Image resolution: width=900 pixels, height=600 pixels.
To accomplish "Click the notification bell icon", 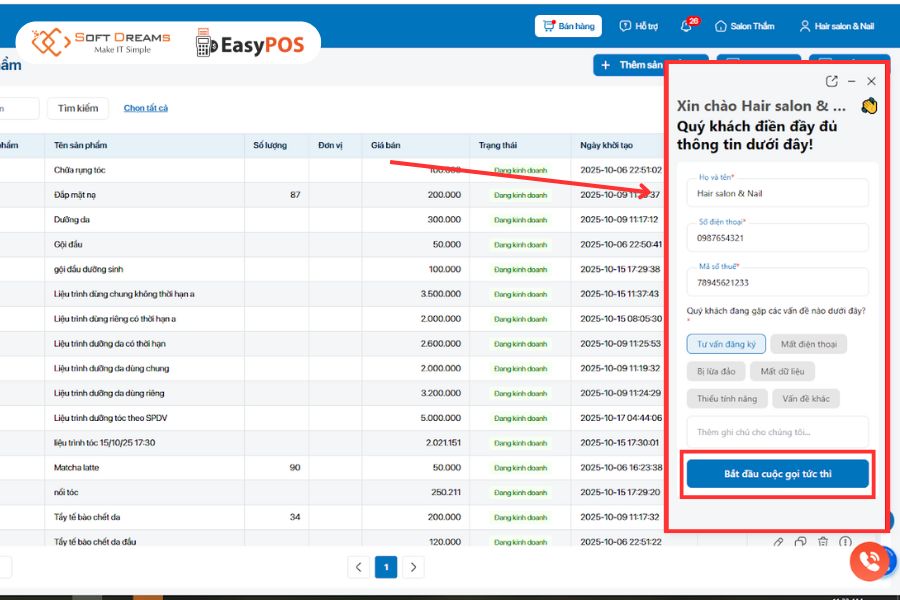I will click(x=687, y=26).
